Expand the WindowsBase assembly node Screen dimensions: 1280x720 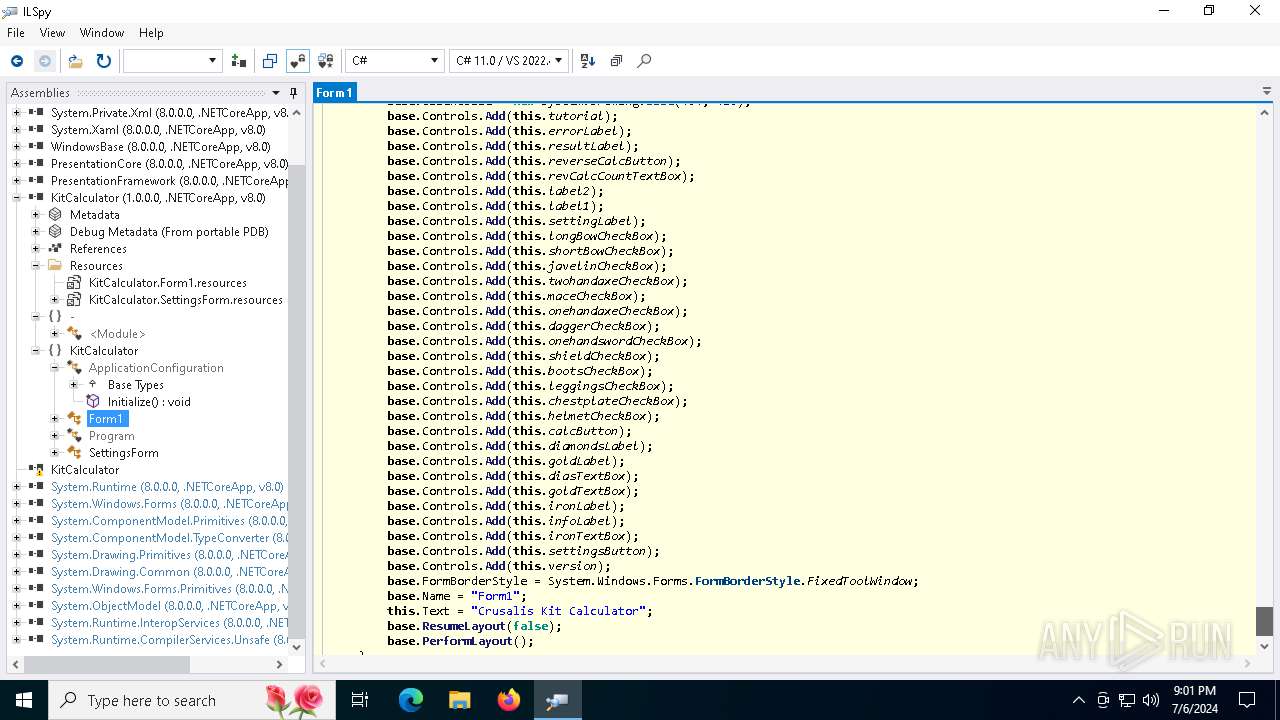pos(16,147)
